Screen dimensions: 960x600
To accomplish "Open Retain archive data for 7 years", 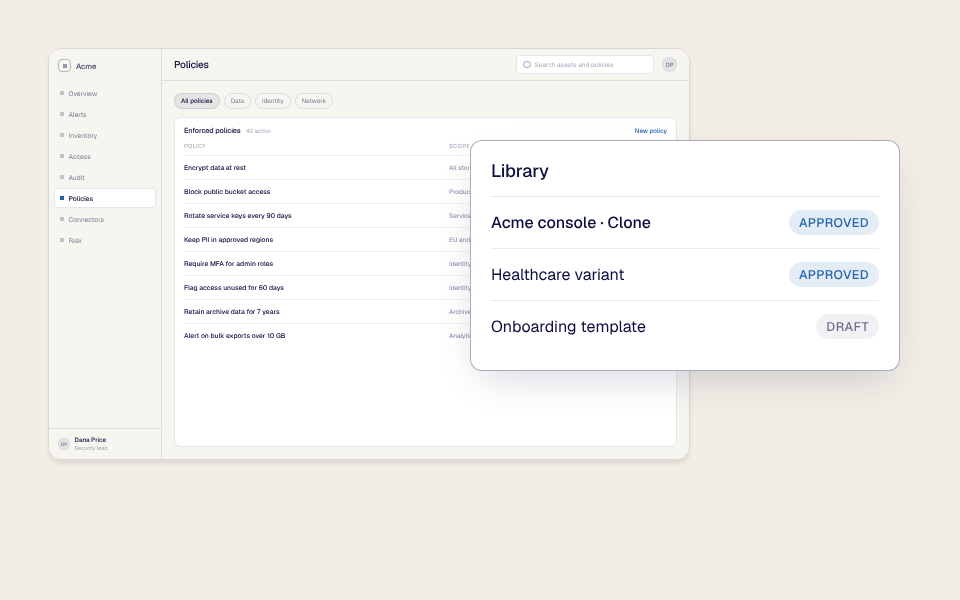I will pos(231,312).
